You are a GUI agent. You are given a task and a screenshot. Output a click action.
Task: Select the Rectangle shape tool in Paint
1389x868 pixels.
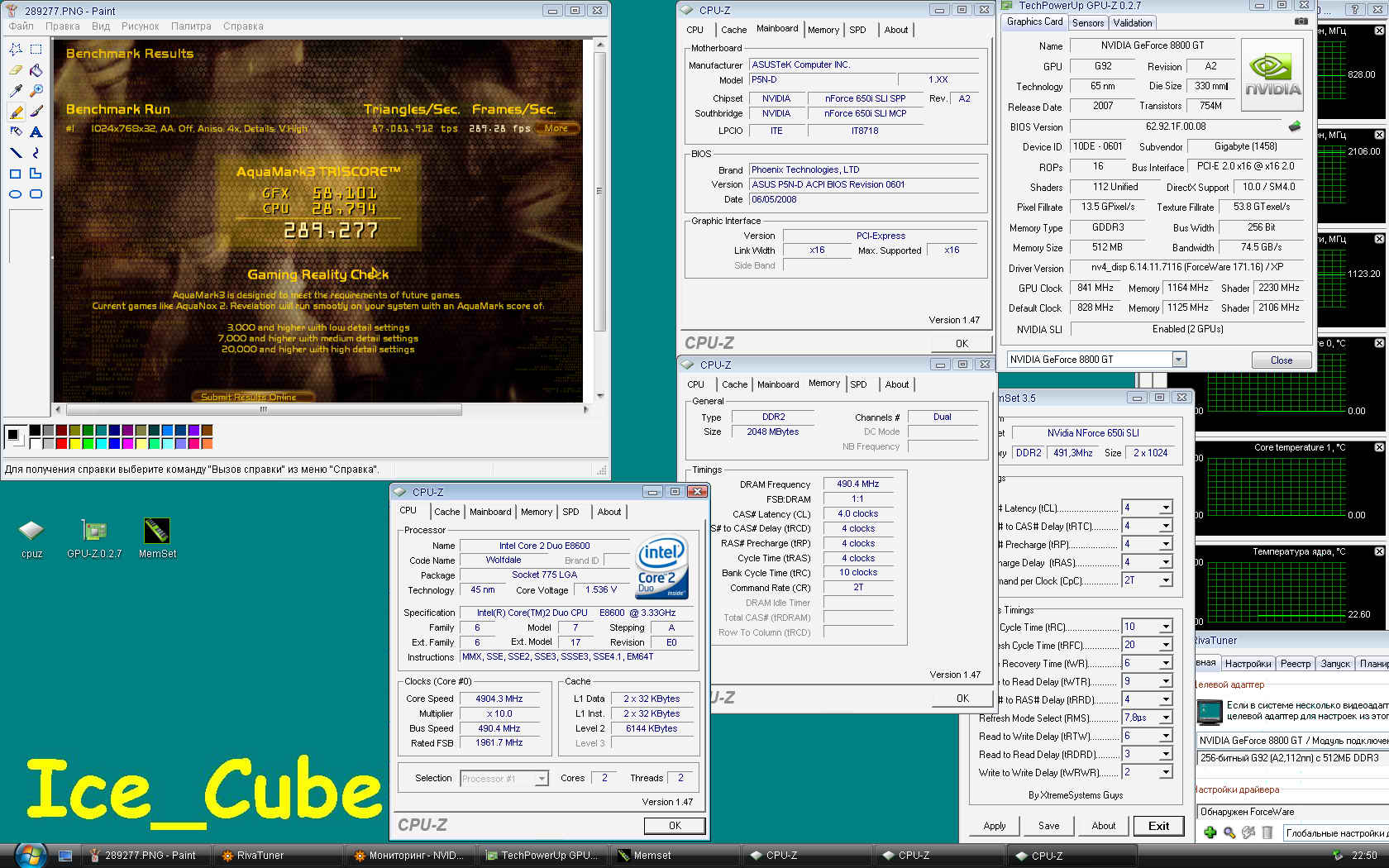click(x=16, y=173)
